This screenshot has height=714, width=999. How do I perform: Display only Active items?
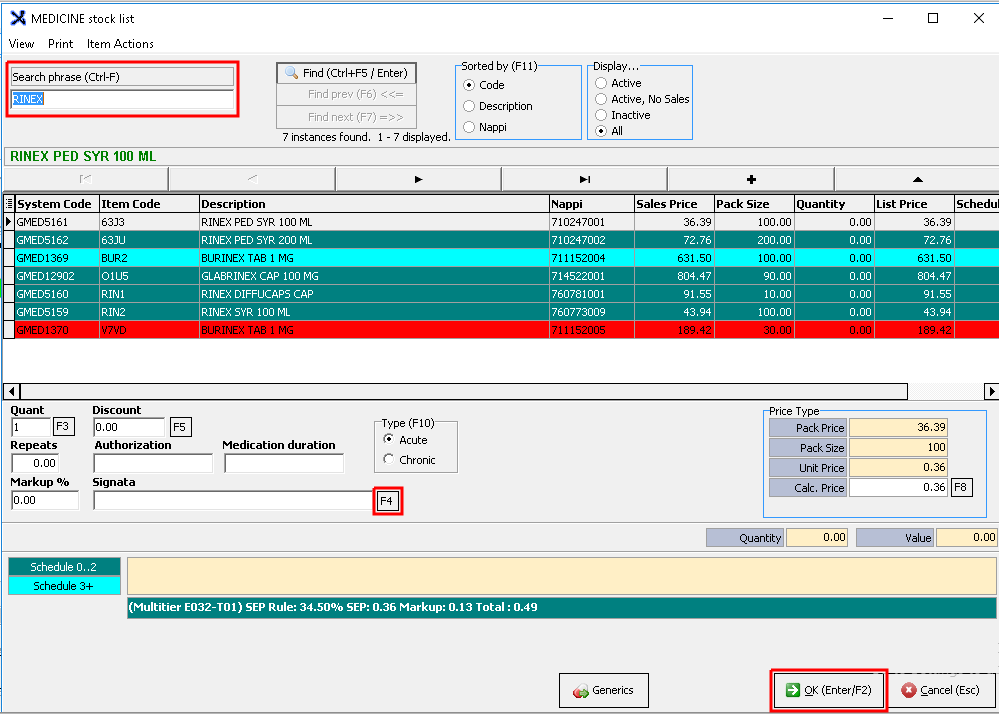tap(601, 83)
